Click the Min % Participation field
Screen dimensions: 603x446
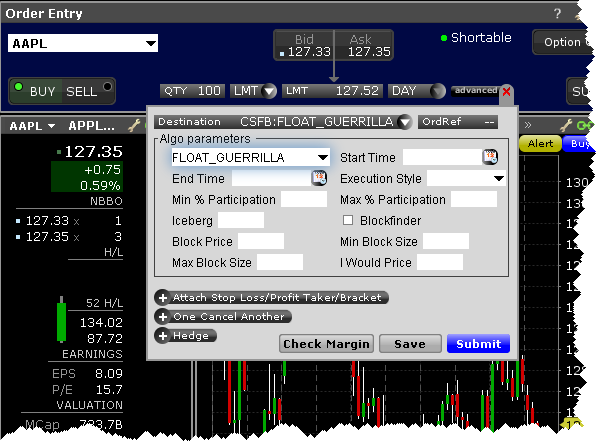(x=304, y=199)
